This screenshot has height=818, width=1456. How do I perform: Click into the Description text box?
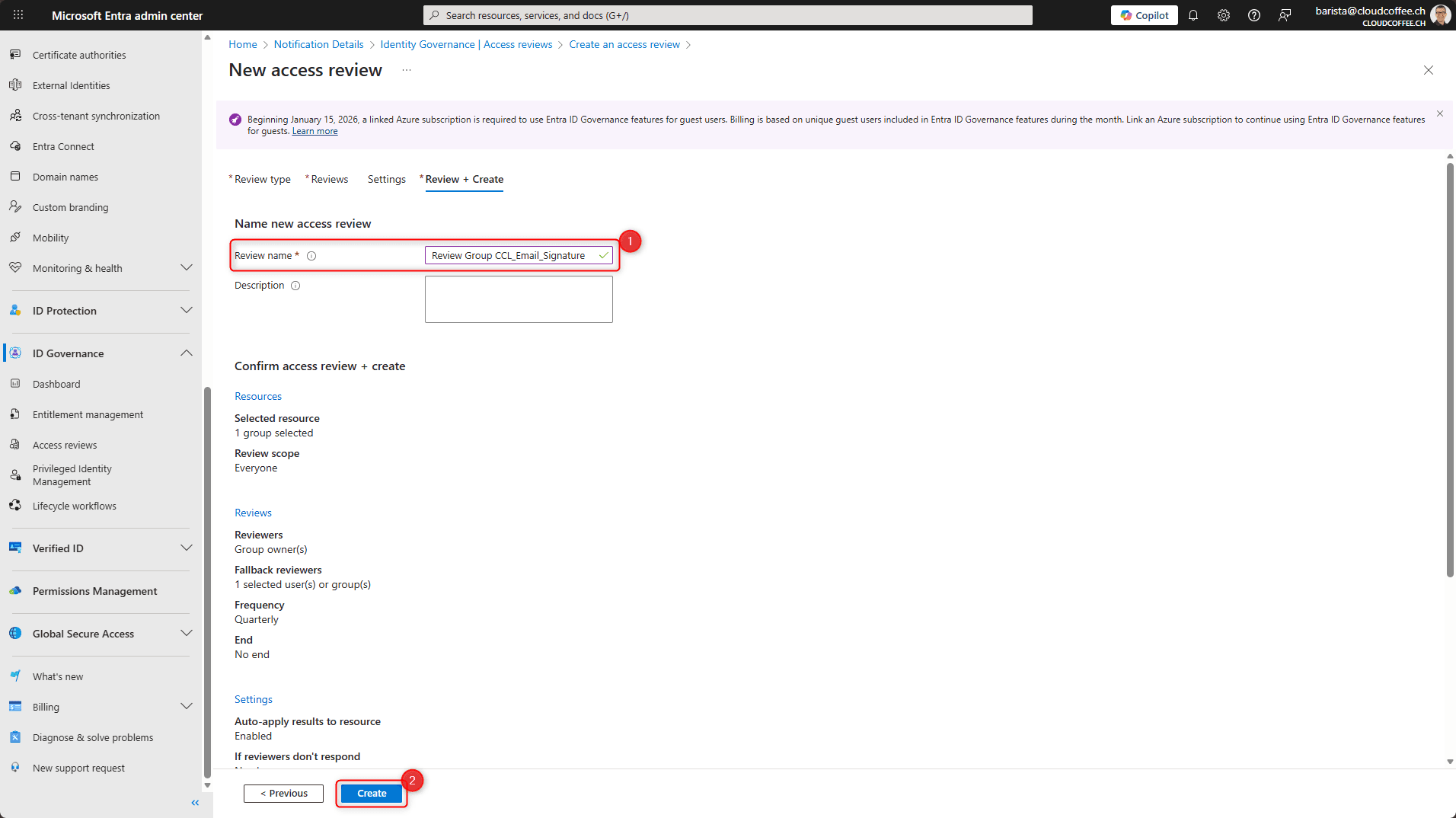click(519, 299)
